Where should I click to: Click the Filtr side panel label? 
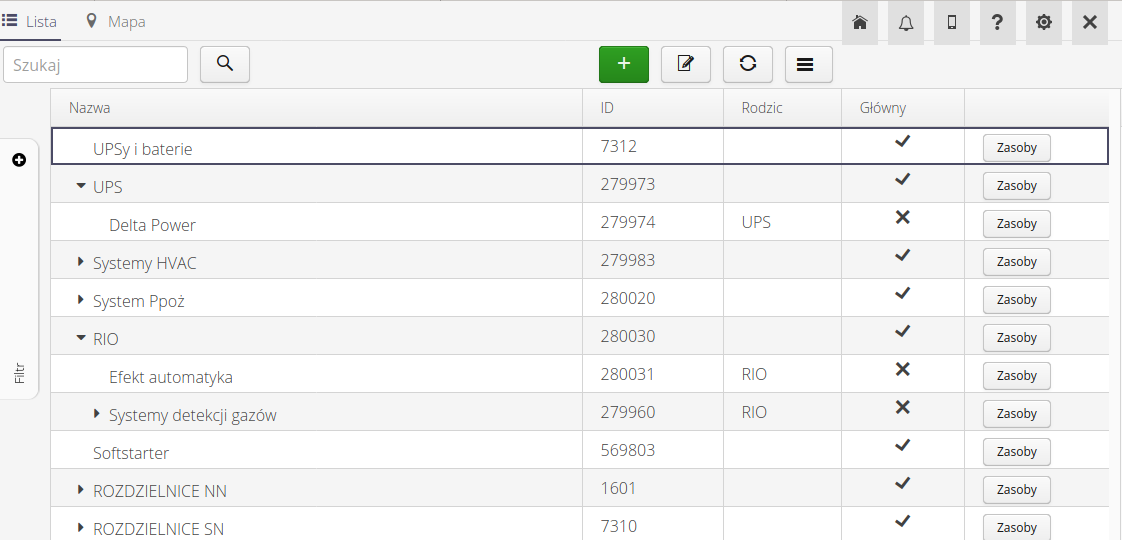coord(20,373)
